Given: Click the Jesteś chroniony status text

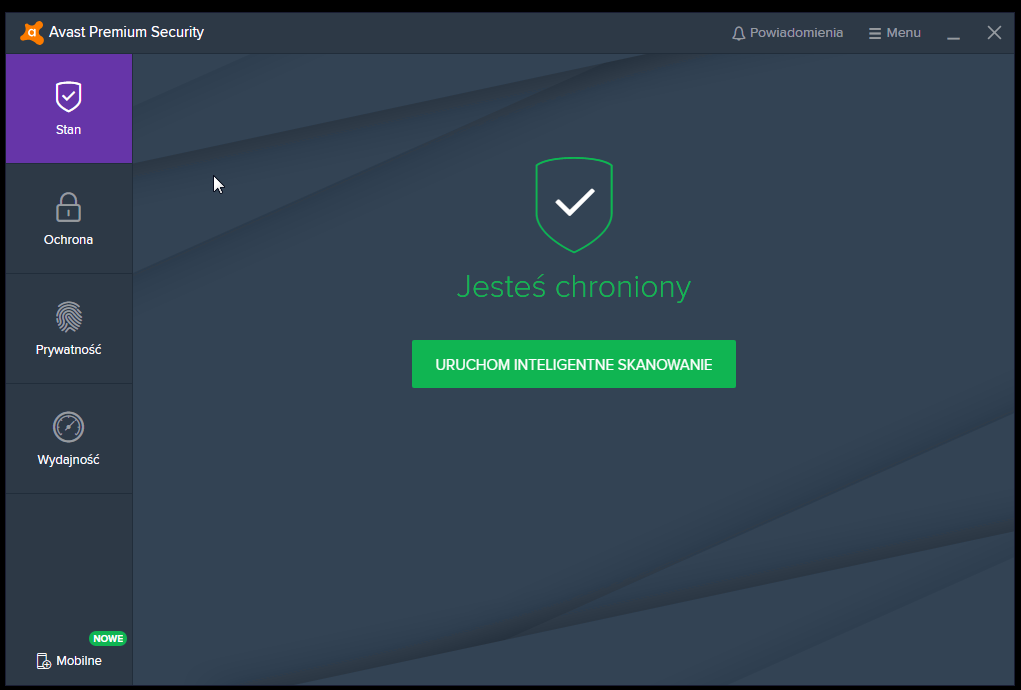Looking at the screenshot, I should [573, 287].
